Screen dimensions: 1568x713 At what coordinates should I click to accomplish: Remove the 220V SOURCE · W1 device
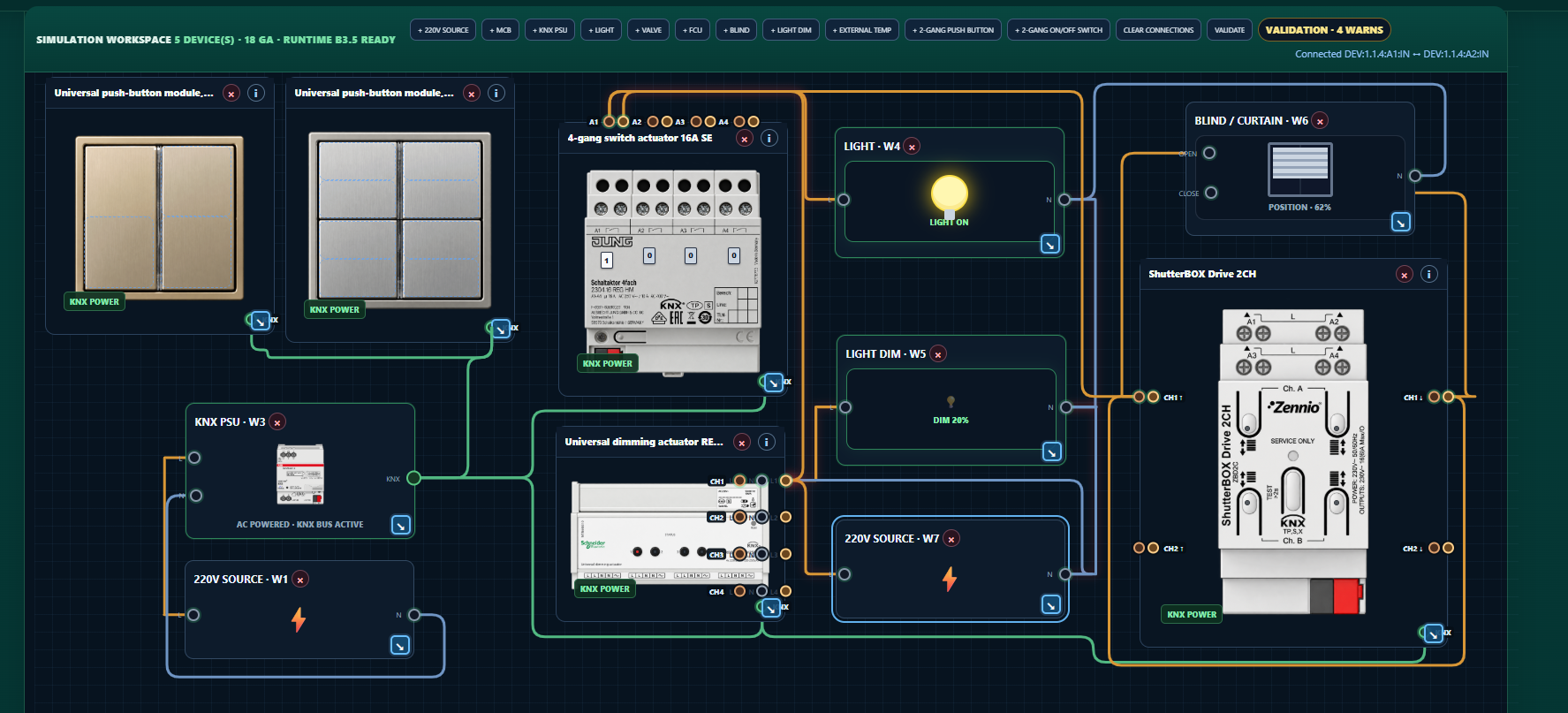[x=300, y=580]
